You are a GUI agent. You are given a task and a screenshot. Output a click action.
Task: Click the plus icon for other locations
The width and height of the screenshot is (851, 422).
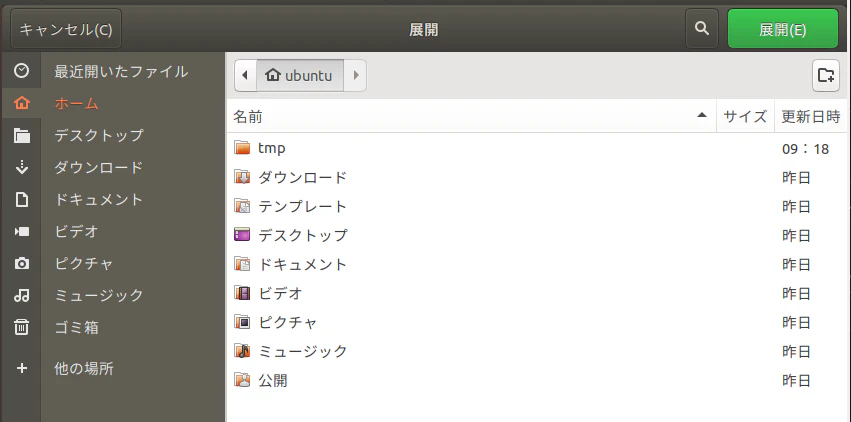tap(22, 369)
